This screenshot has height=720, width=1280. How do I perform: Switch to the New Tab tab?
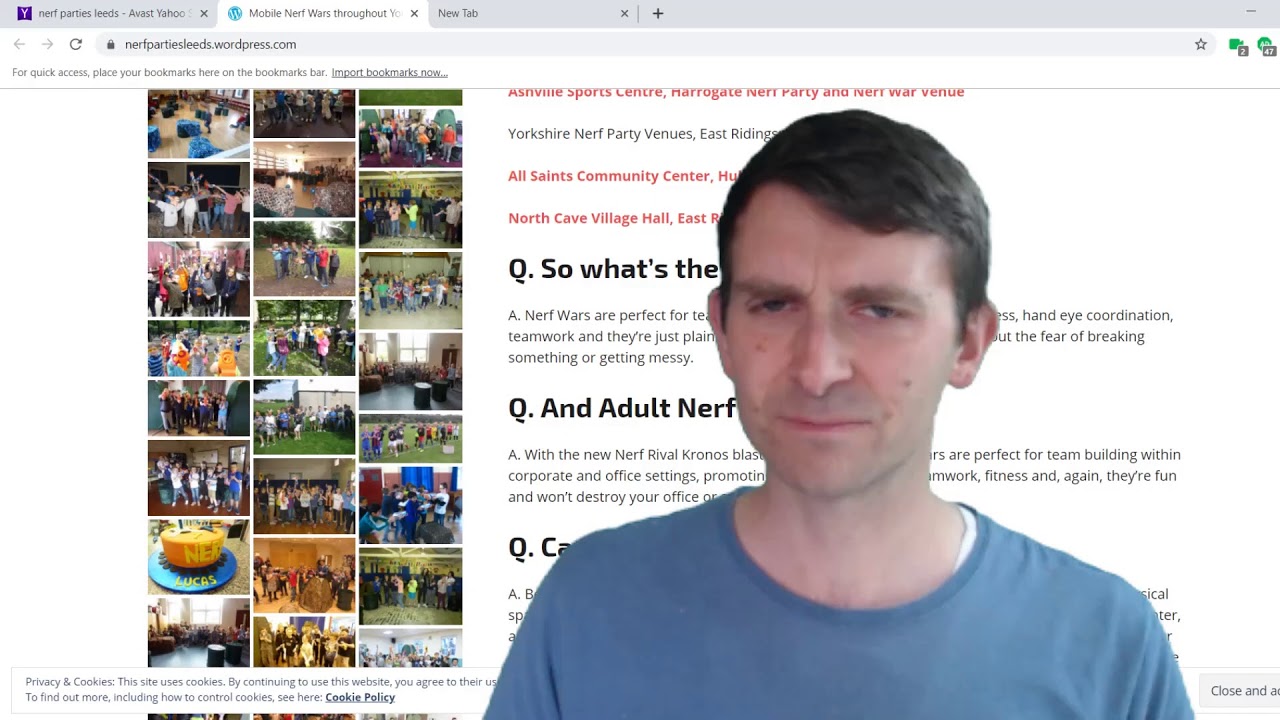point(532,13)
